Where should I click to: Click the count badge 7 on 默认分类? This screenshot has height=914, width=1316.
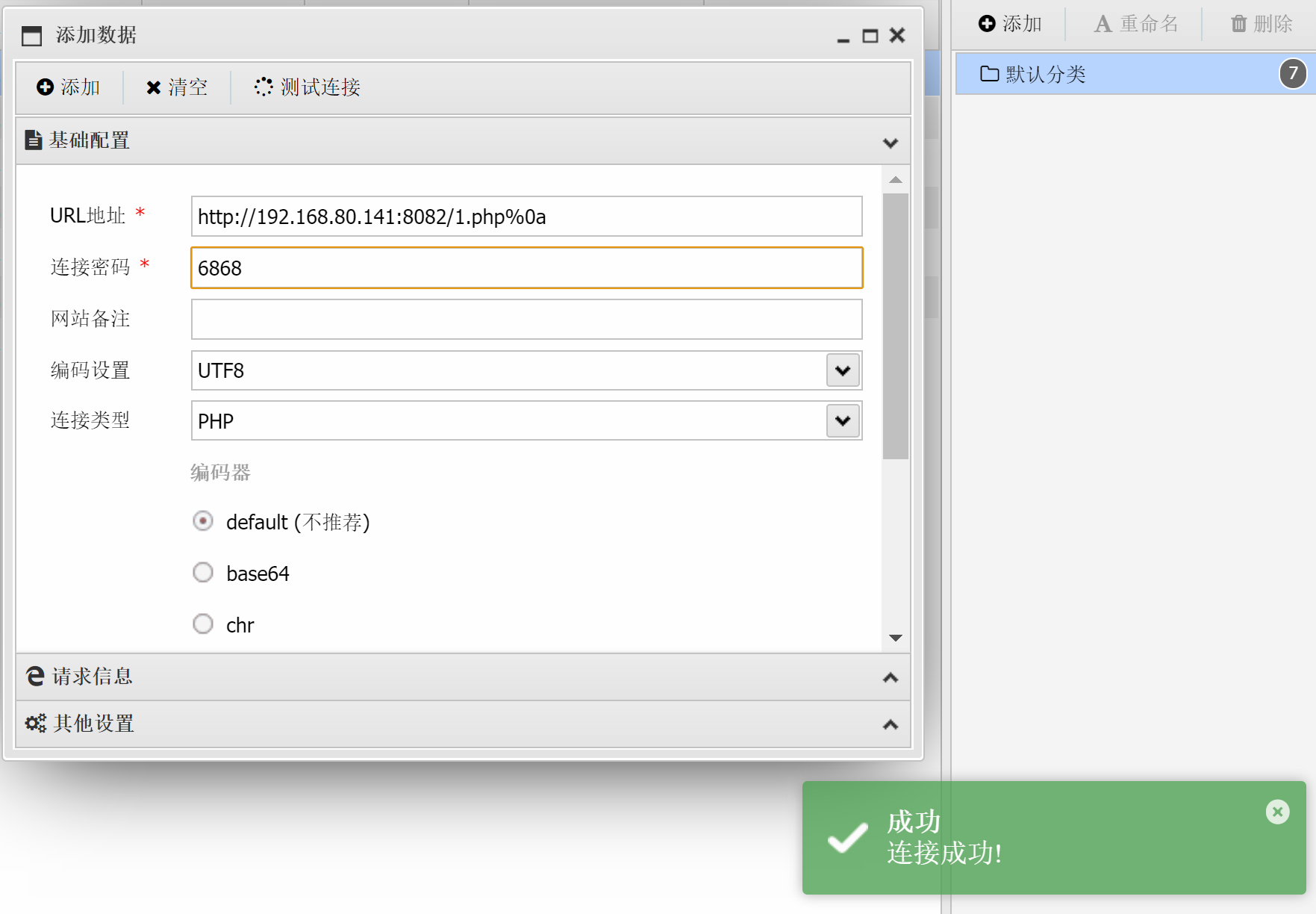(x=1293, y=73)
